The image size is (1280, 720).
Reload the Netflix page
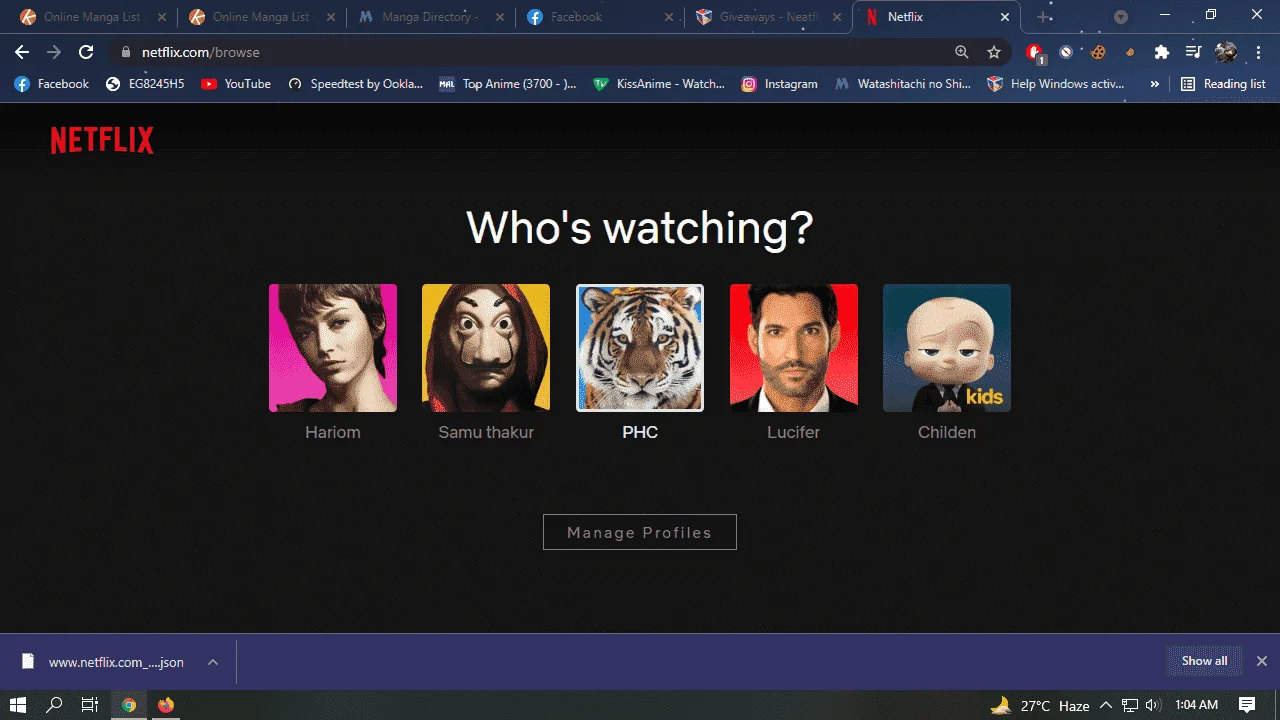86,52
